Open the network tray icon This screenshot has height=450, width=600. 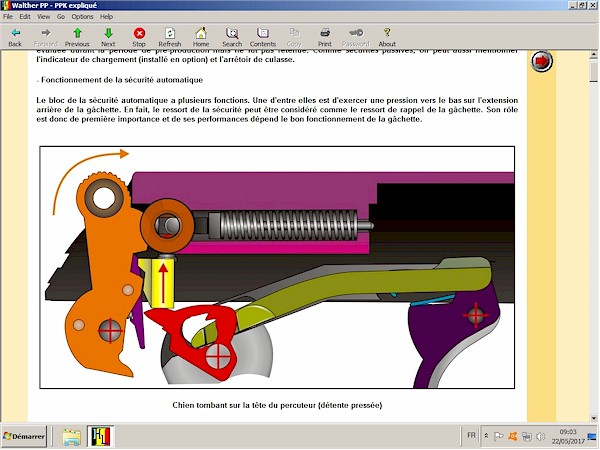[527, 436]
